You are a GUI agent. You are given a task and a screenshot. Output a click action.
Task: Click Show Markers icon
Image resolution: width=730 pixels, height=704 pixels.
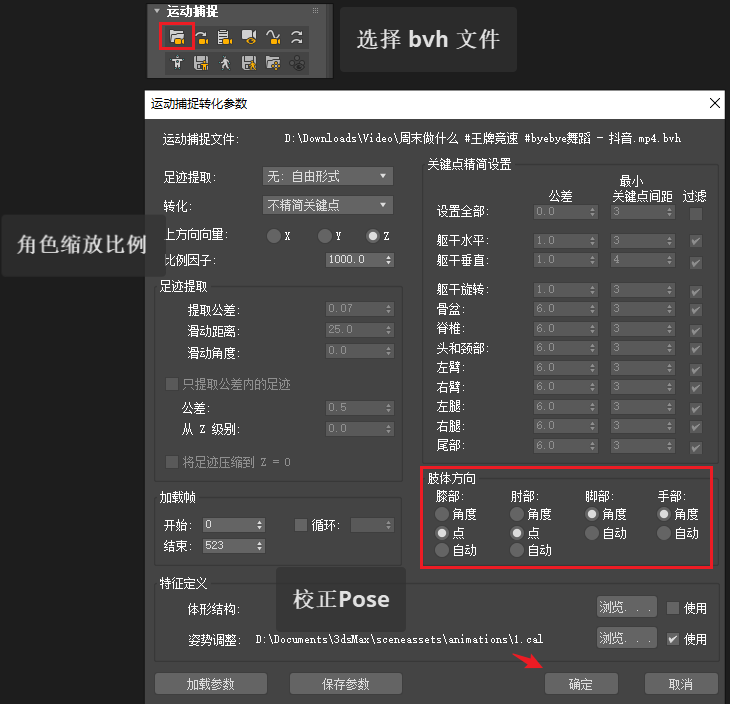297,62
